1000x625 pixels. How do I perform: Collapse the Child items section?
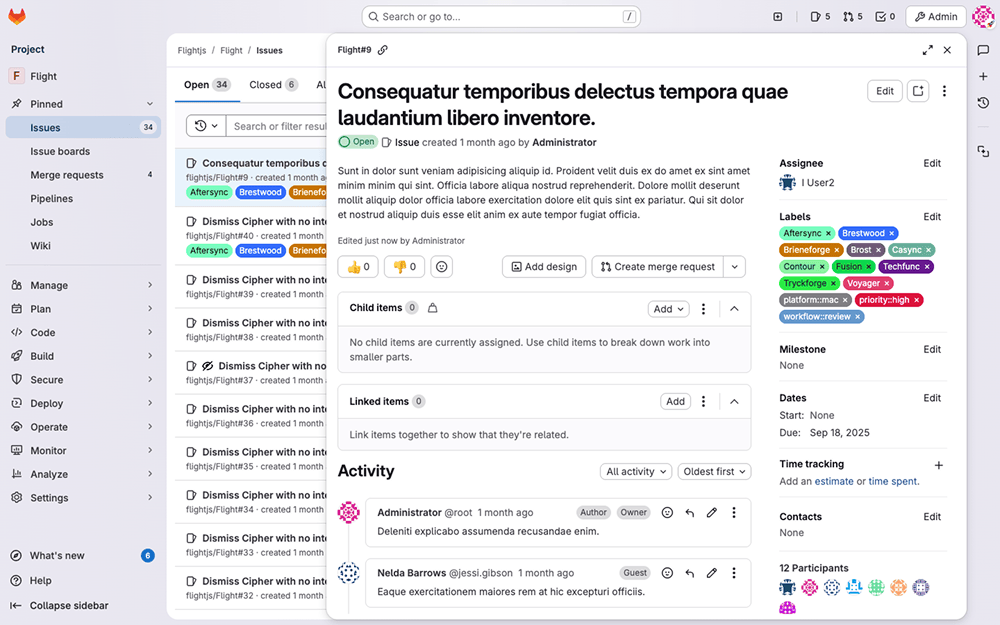tap(734, 309)
